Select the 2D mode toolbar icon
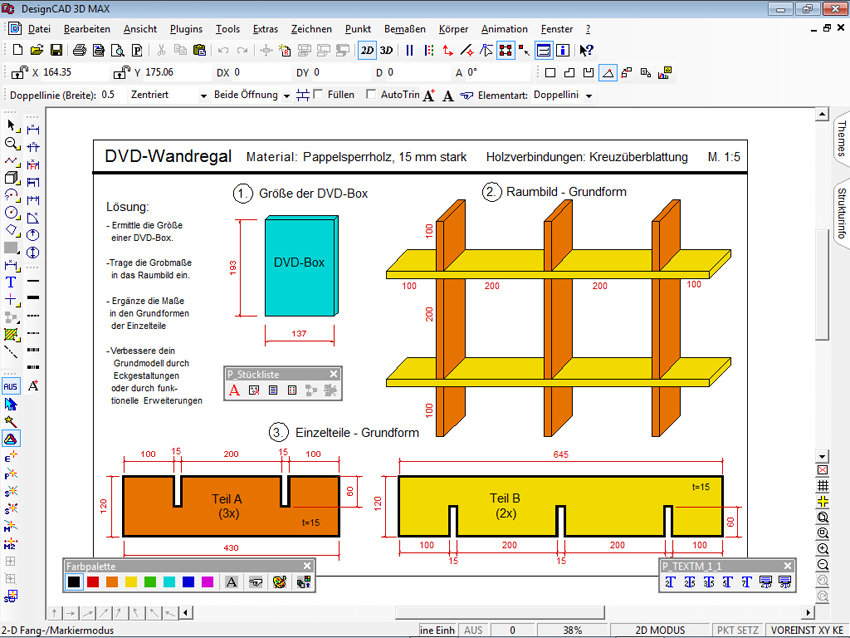This screenshot has width=850, height=638. pyautogui.click(x=367, y=49)
